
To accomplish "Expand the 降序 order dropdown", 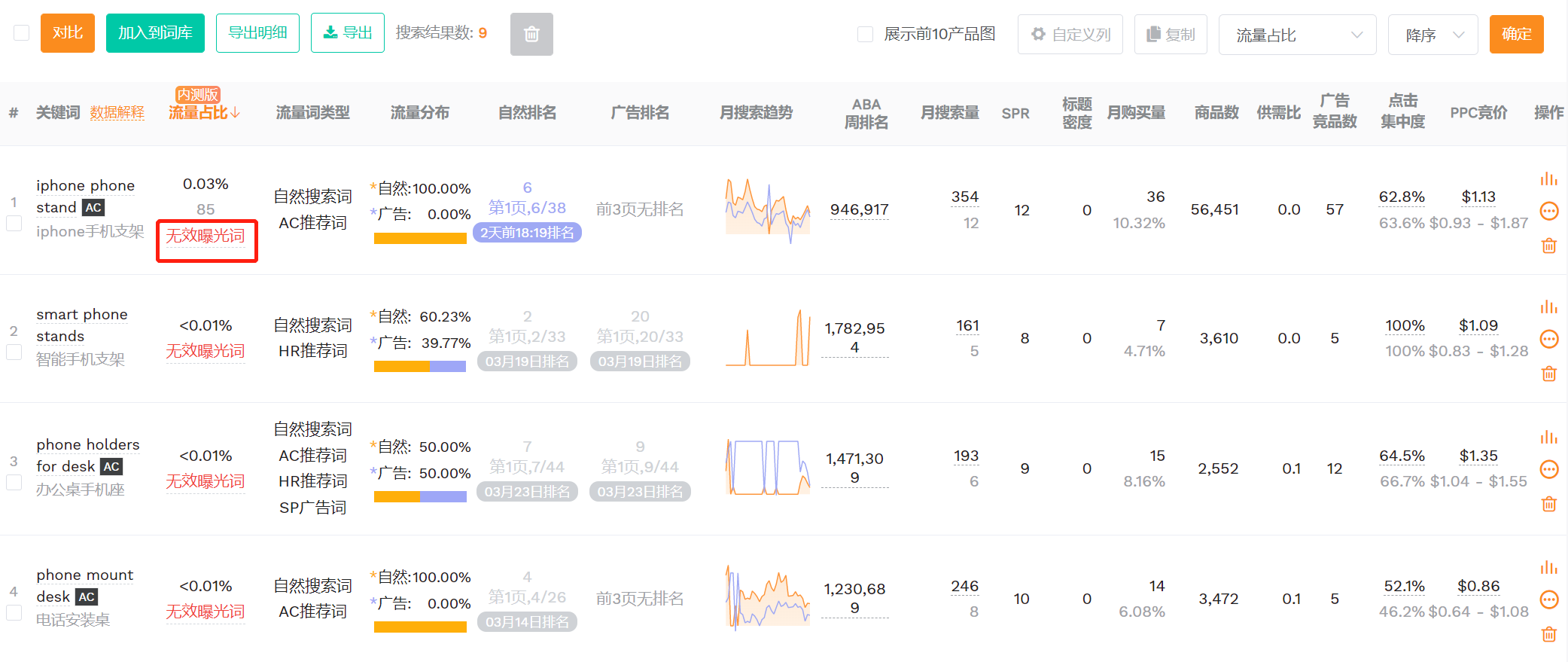I will [1433, 35].
